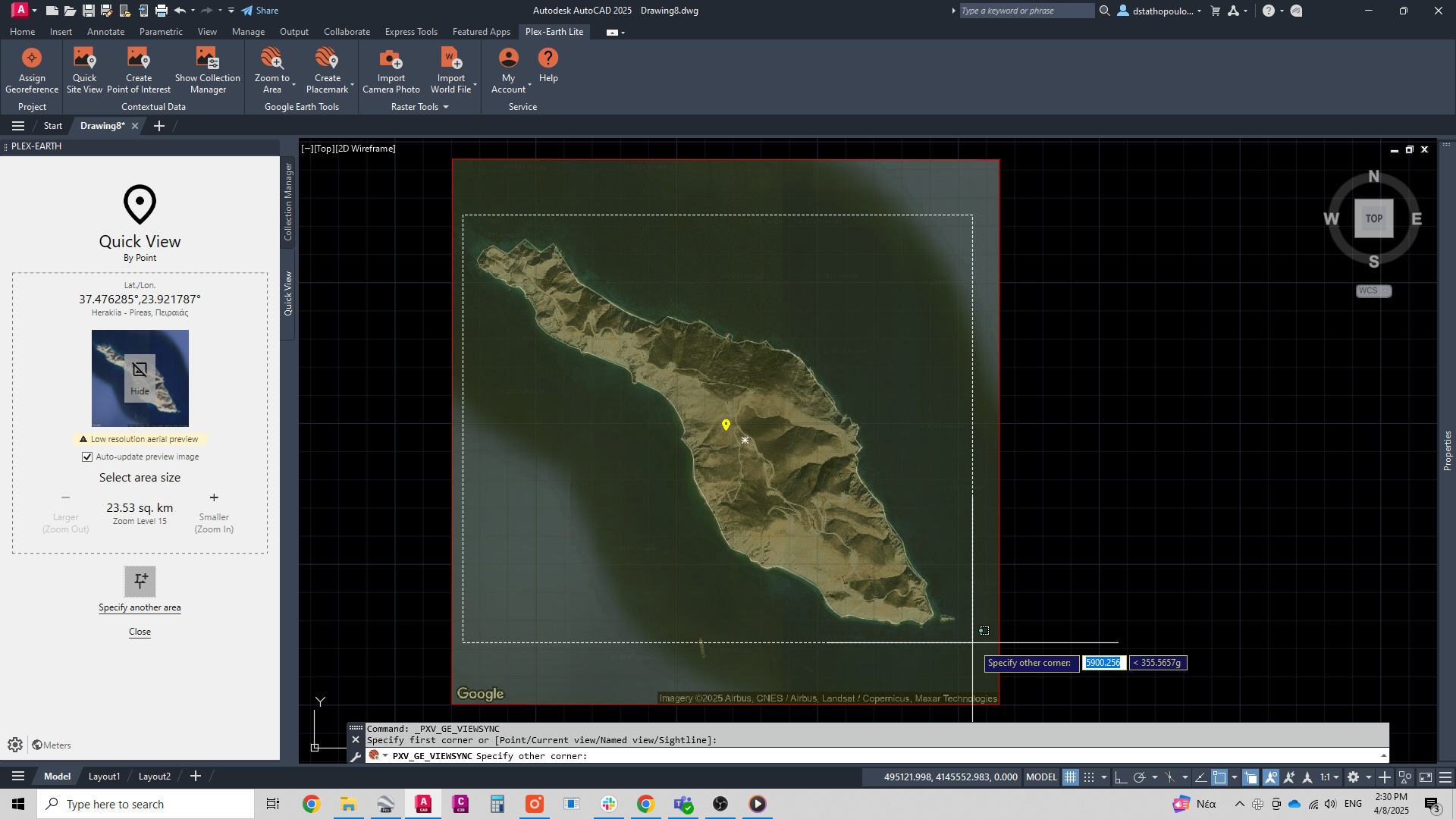The width and height of the screenshot is (1456, 819).
Task: Open the Annotate ribbon tab
Action: (105, 32)
